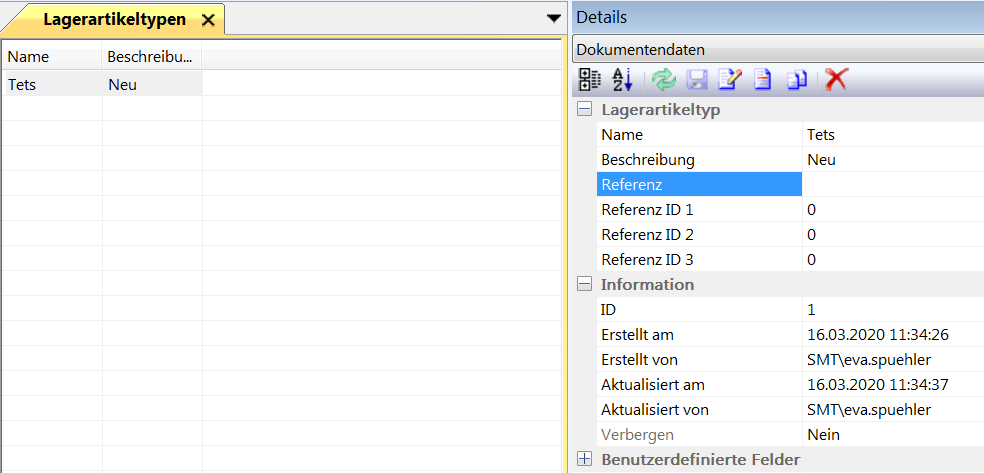Click the Edit document pencil icon
Image resolution: width=984 pixels, height=473 pixels.
click(730, 81)
